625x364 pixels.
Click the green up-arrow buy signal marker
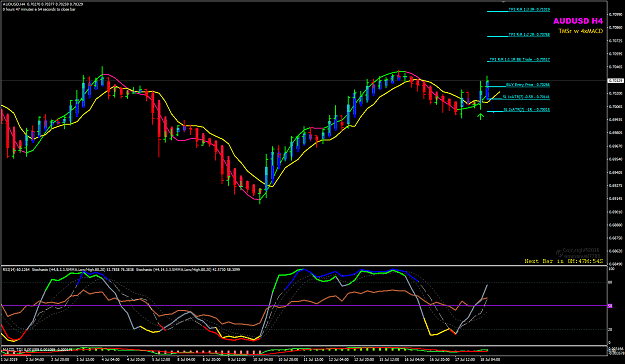(481, 116)
